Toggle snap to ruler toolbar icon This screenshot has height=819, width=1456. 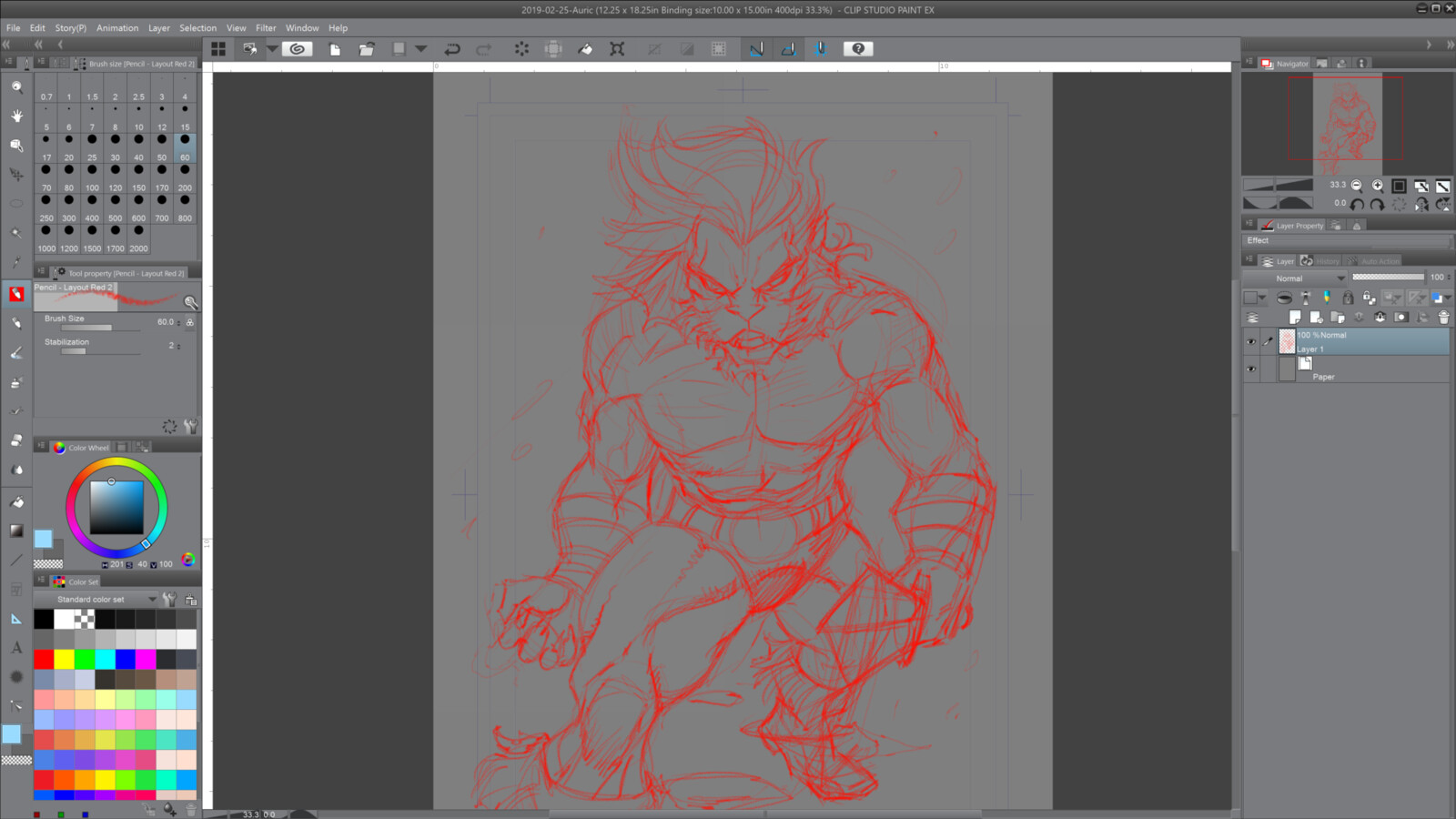tap(756, 49)
